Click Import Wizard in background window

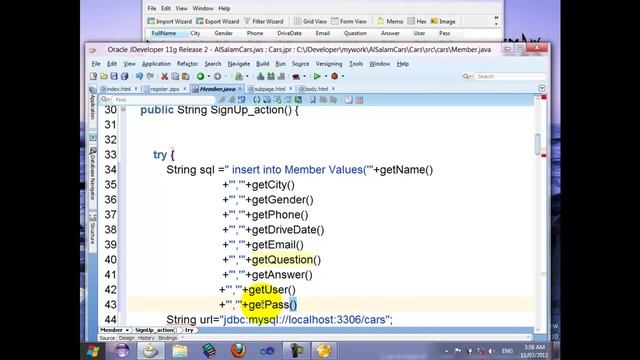point(169,21)
